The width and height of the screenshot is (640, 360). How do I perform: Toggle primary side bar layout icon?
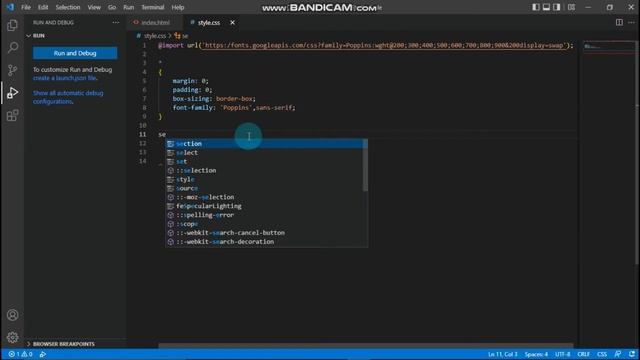[x=536, y=7]
